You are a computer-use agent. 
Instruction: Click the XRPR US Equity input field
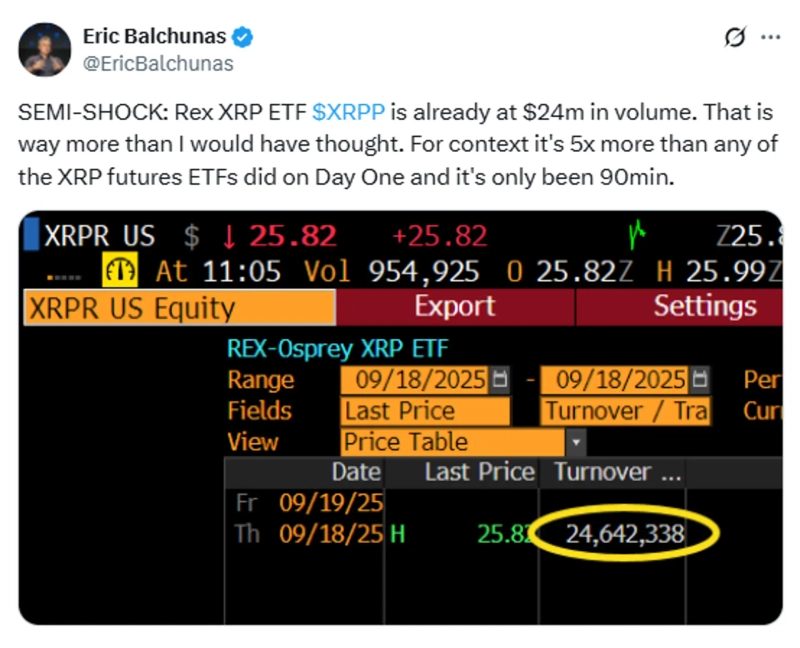[x=179, y=307]
